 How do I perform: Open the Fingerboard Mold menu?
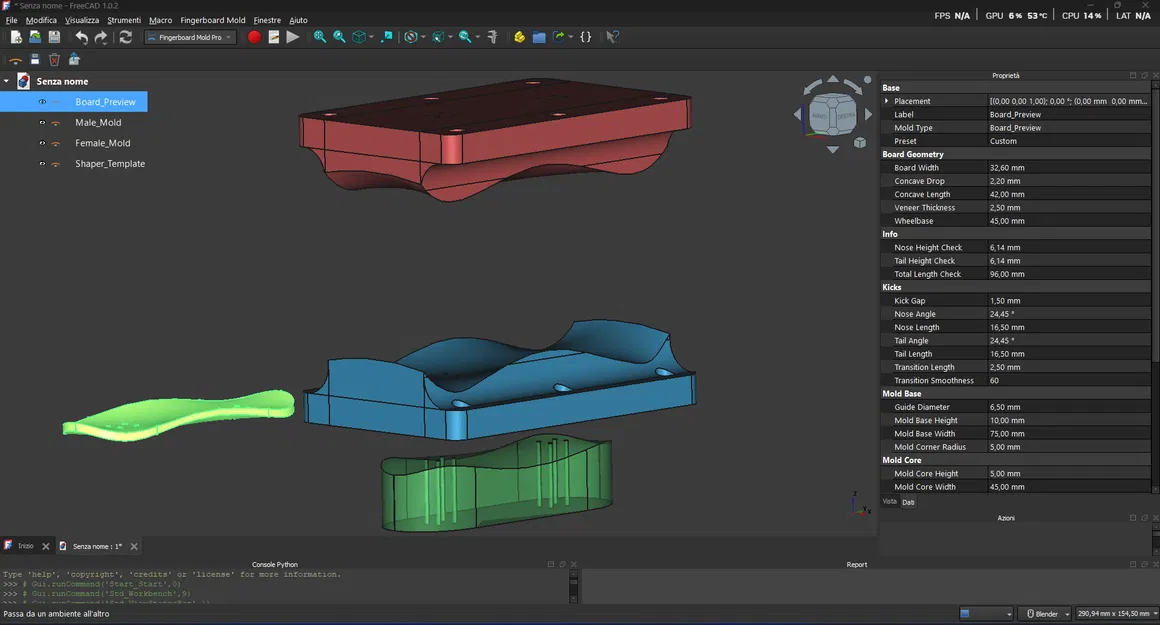214,20
